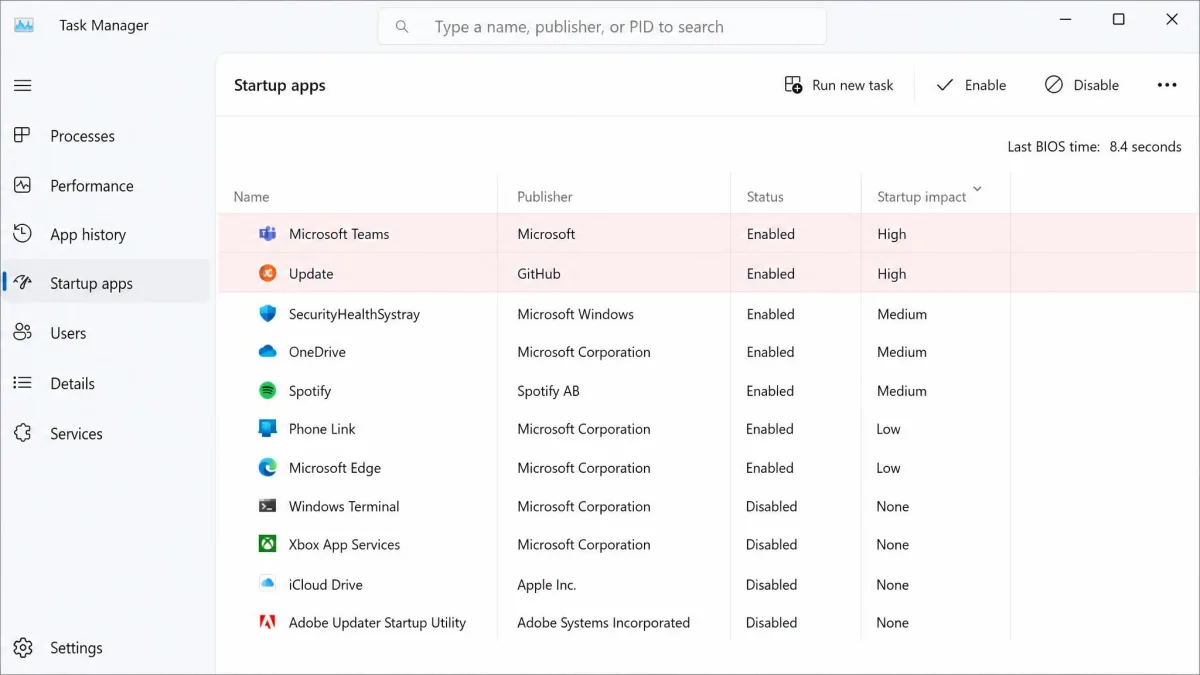
Task: Click Adobe Systems Incorporated publisher cell
Action: (x=603, y=623)
